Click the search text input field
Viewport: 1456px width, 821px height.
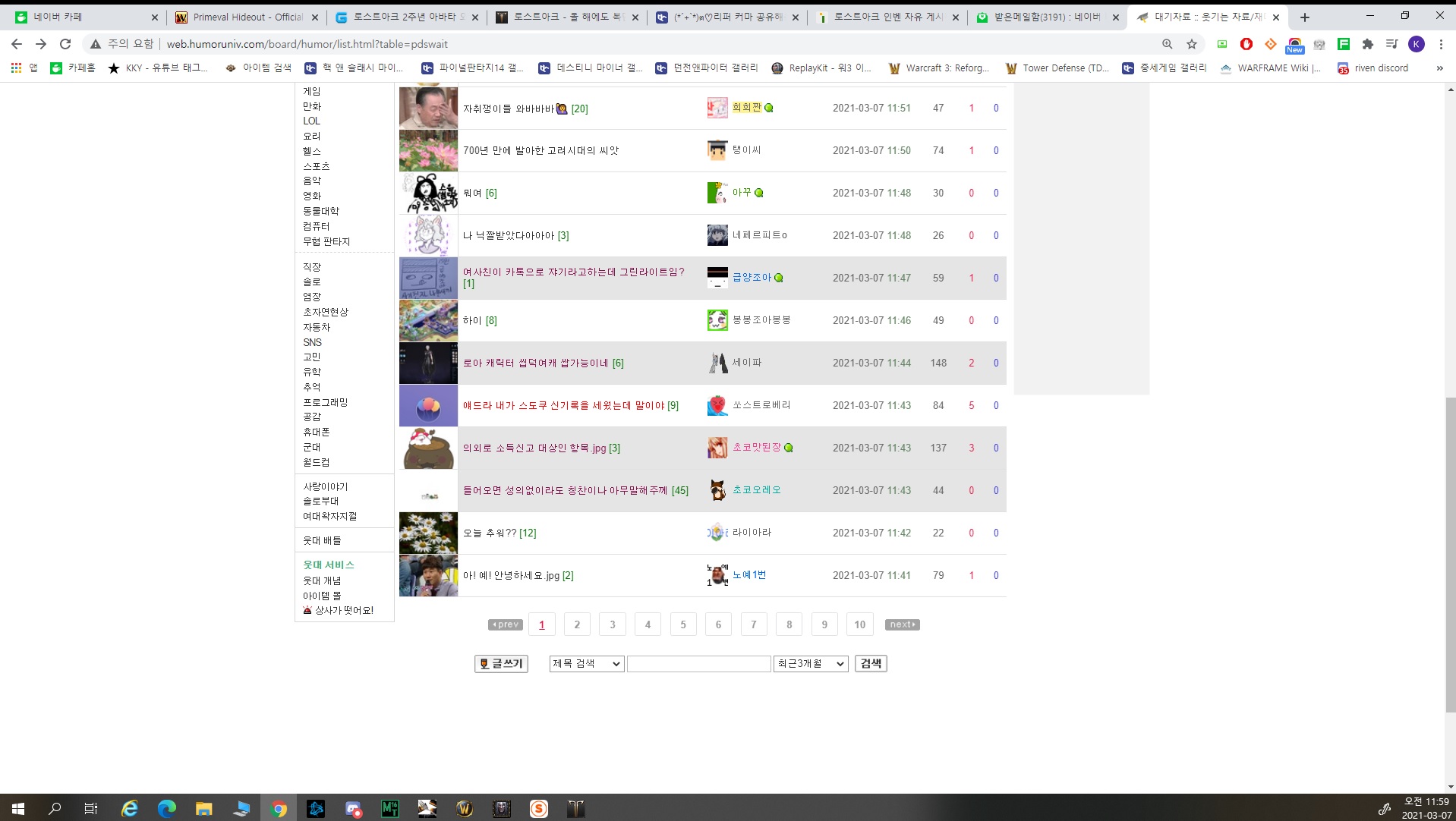[x=698, y=663]
